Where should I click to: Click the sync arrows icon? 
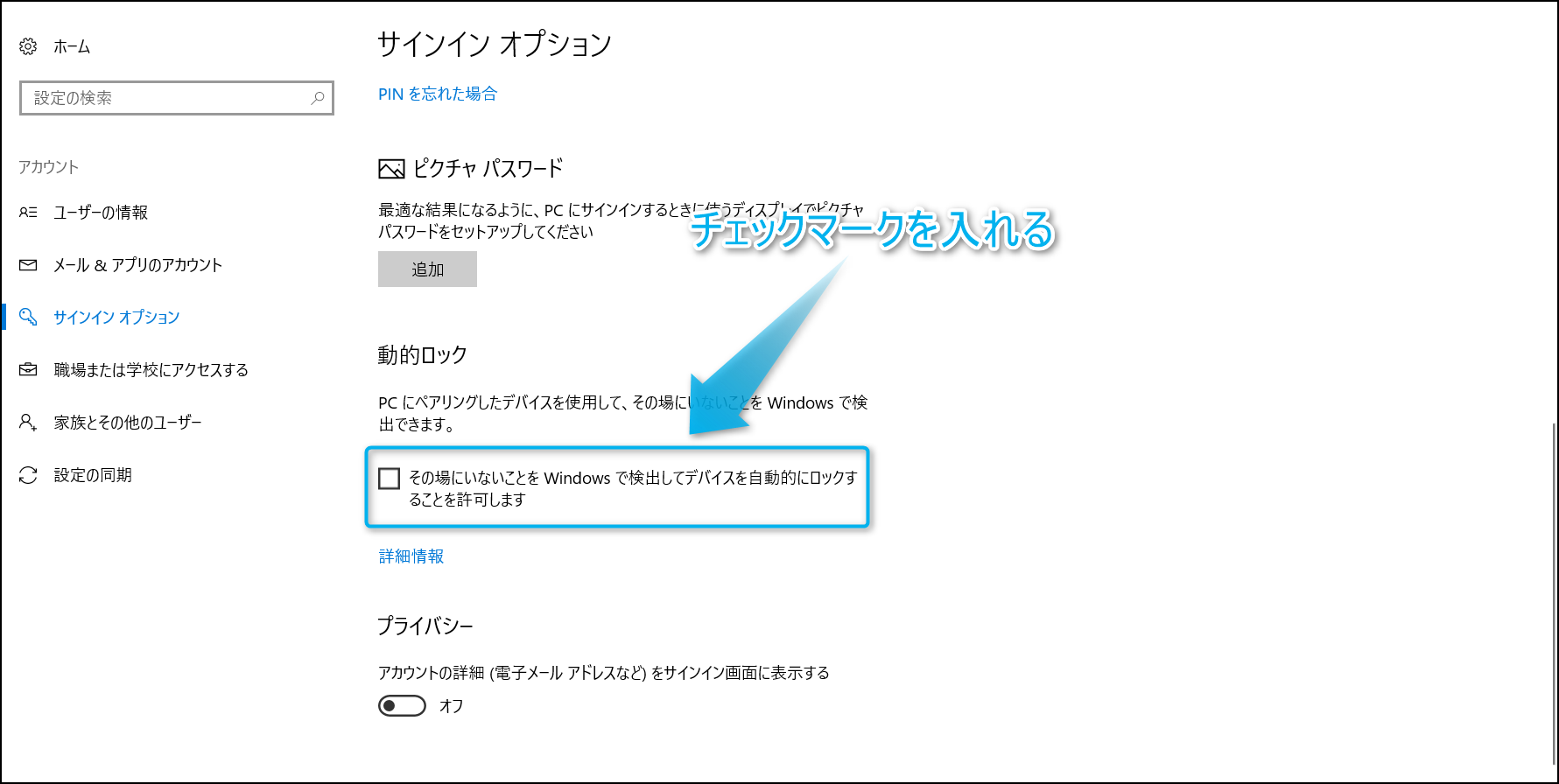[x=28, y=475]
